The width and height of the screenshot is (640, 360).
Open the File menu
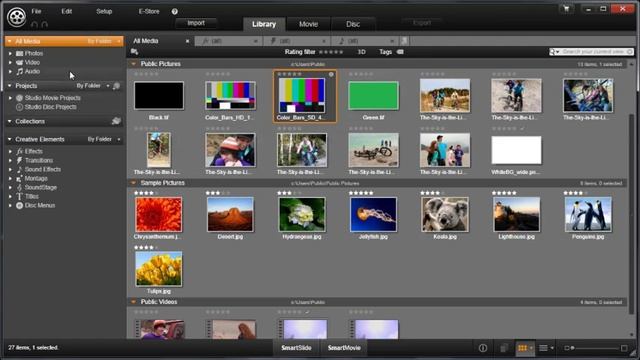[36, 11]
